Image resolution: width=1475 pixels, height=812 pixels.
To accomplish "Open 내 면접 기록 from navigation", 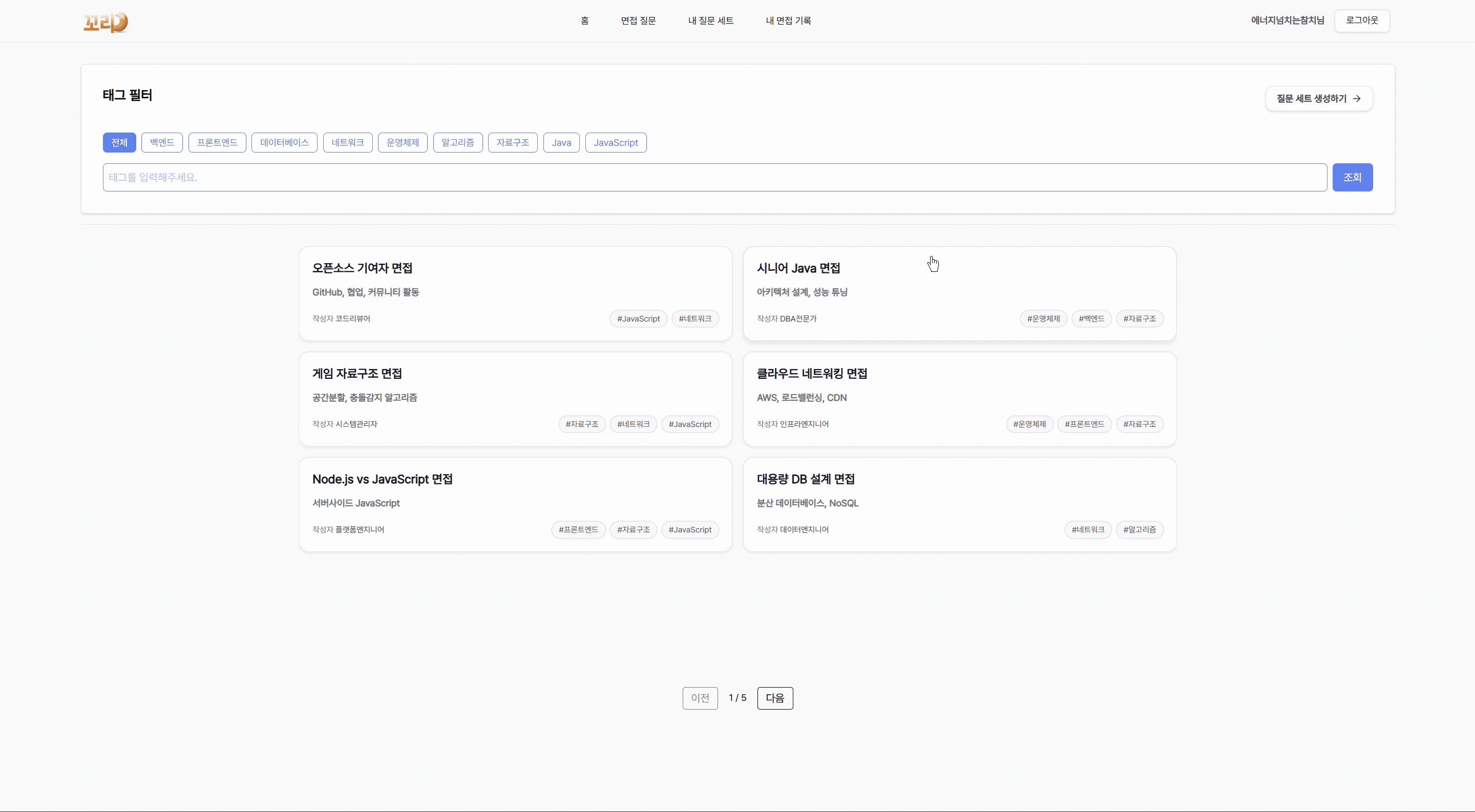I will click(788, 20).
